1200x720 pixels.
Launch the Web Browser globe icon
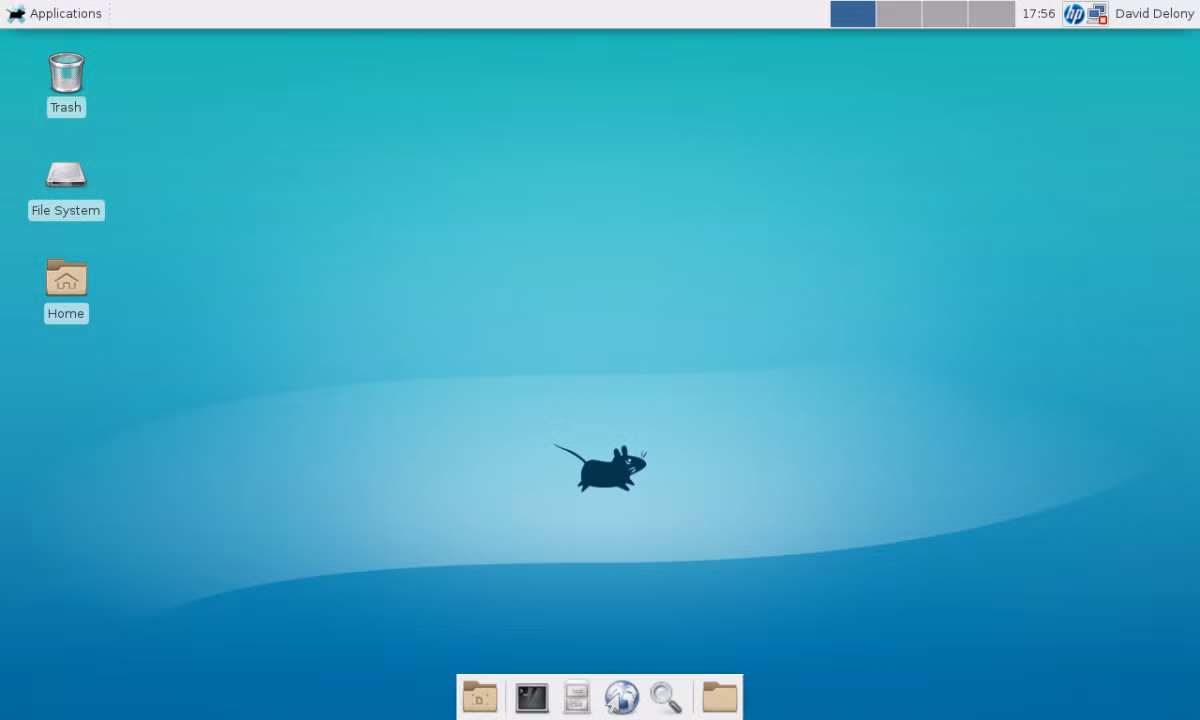point(622,697)
